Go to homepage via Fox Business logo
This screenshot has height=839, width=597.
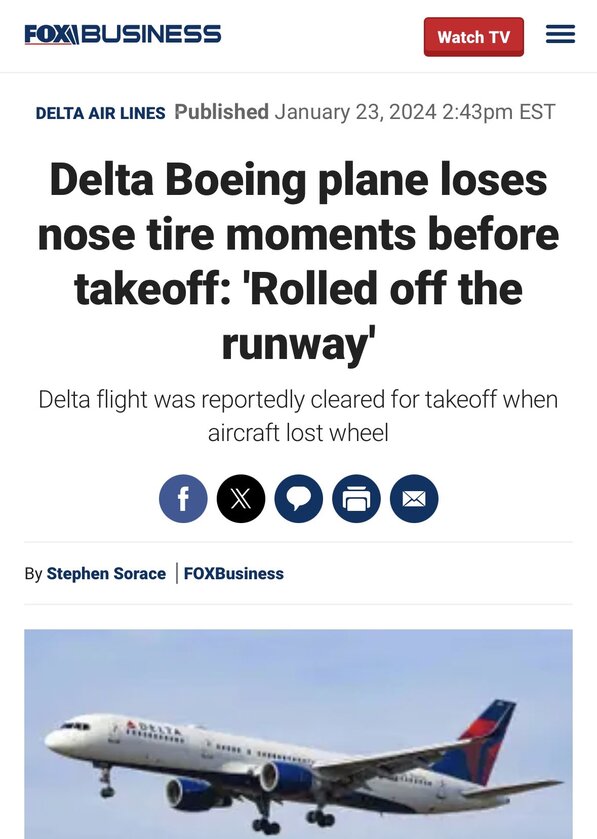click(123, 34)
